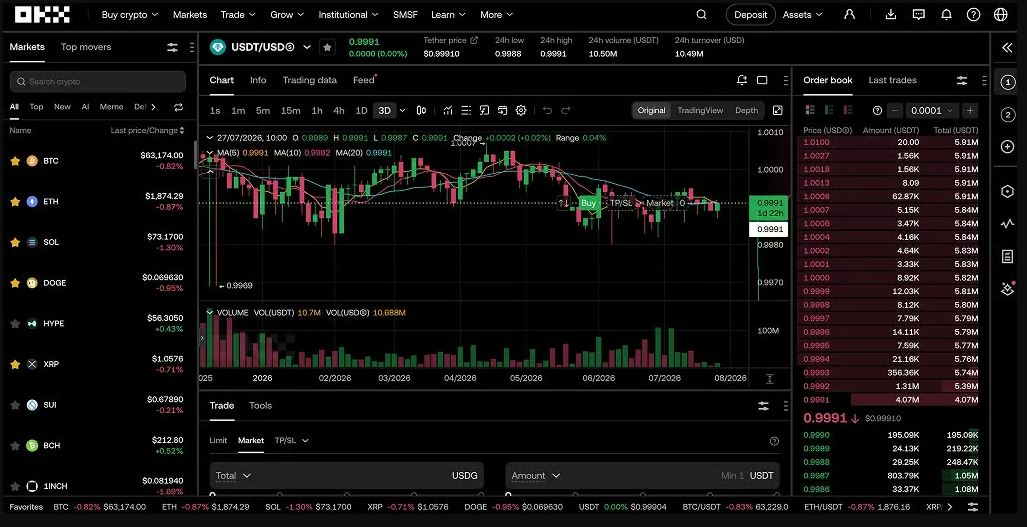Open the search icon in the header
Image resolution: width=1027 pixels, height=527 pixels.
click(x=701, y=14)
